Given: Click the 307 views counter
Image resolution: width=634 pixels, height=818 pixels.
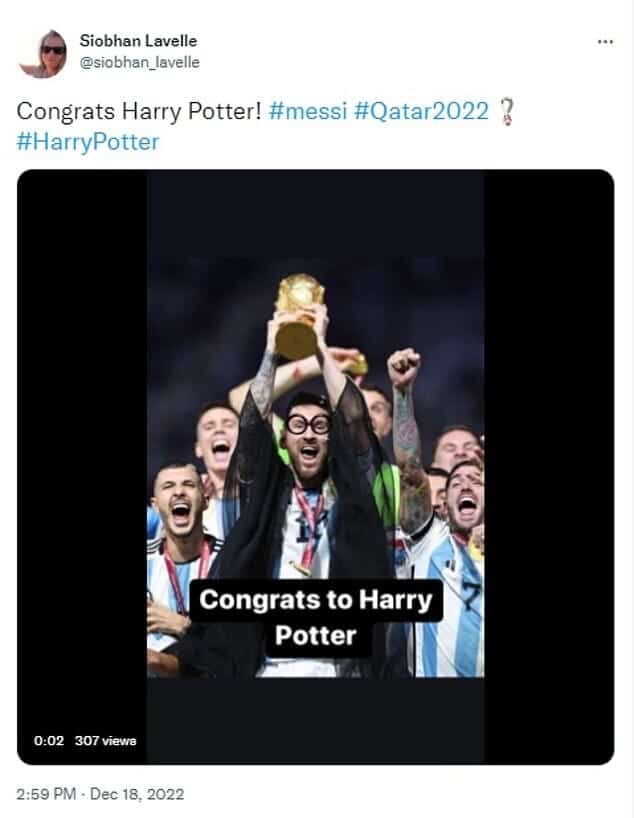Looking at the screenshot, I should coord(105,741).
